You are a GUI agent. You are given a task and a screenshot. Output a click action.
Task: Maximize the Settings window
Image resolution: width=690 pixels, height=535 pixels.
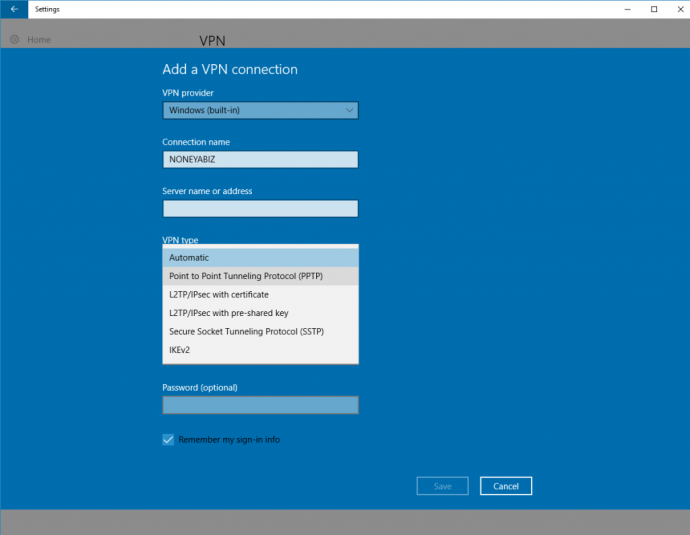click(x=654, y=9)
